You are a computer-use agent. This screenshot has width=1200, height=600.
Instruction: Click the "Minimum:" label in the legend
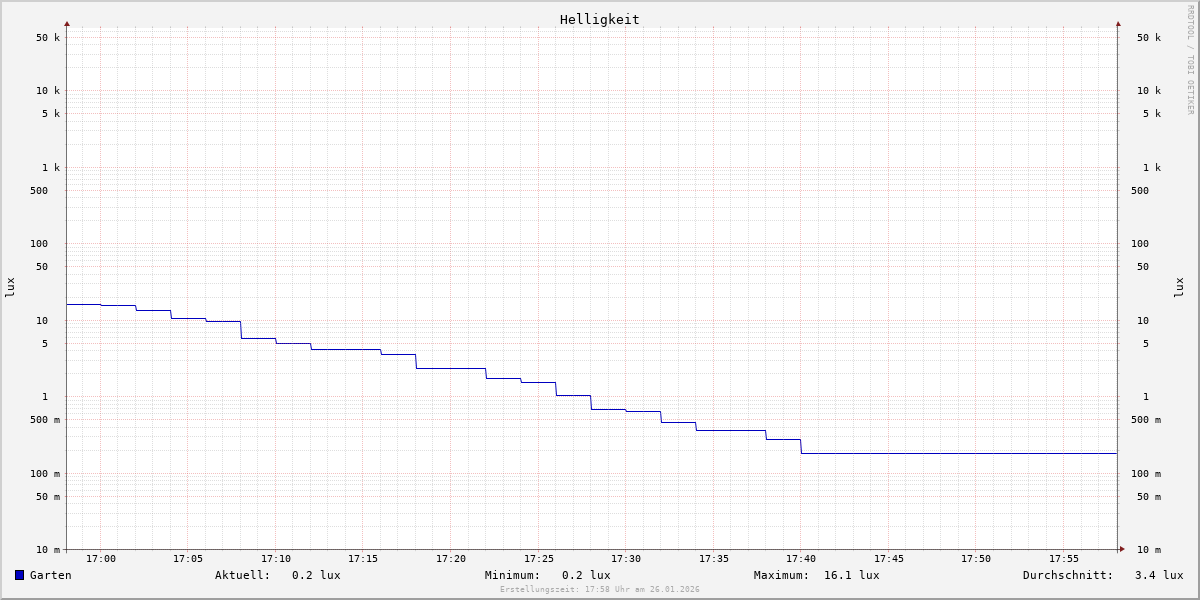[513, 575]
